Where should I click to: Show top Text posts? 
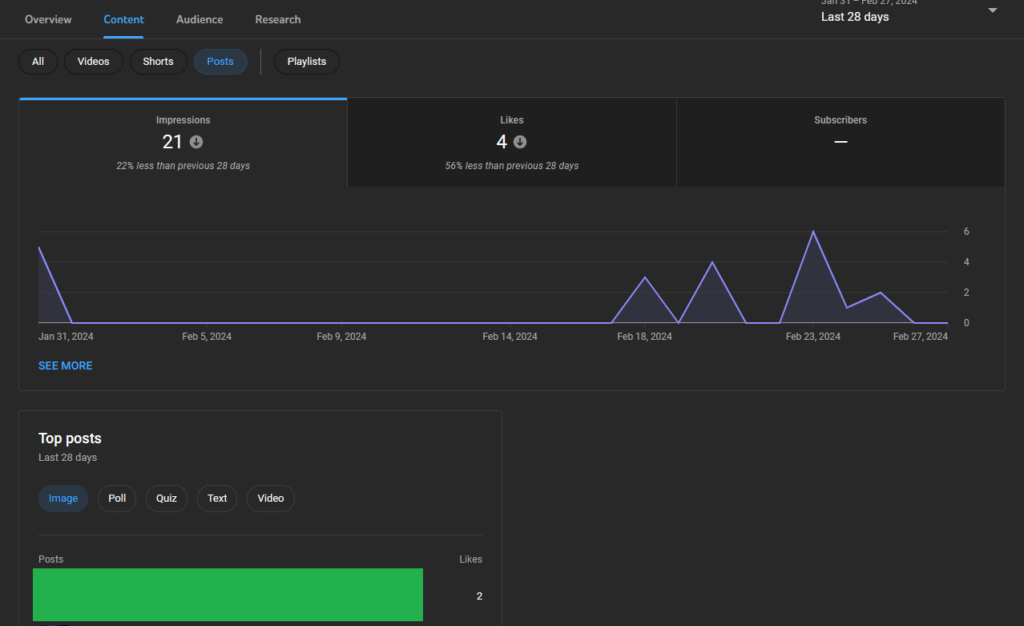[217, 498]
